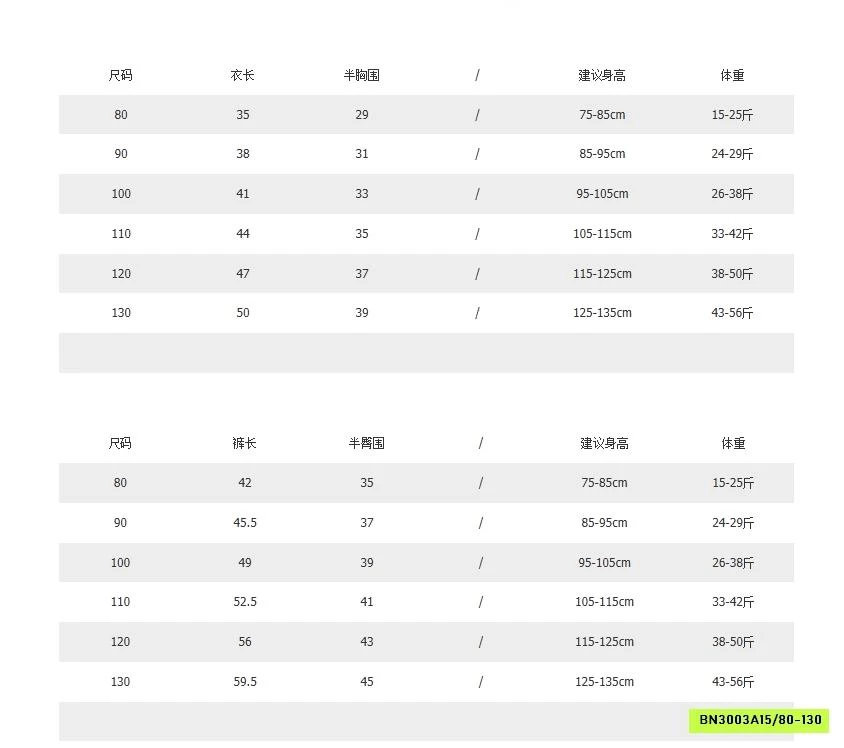Select the 半臀围 column header

point(367,443)
